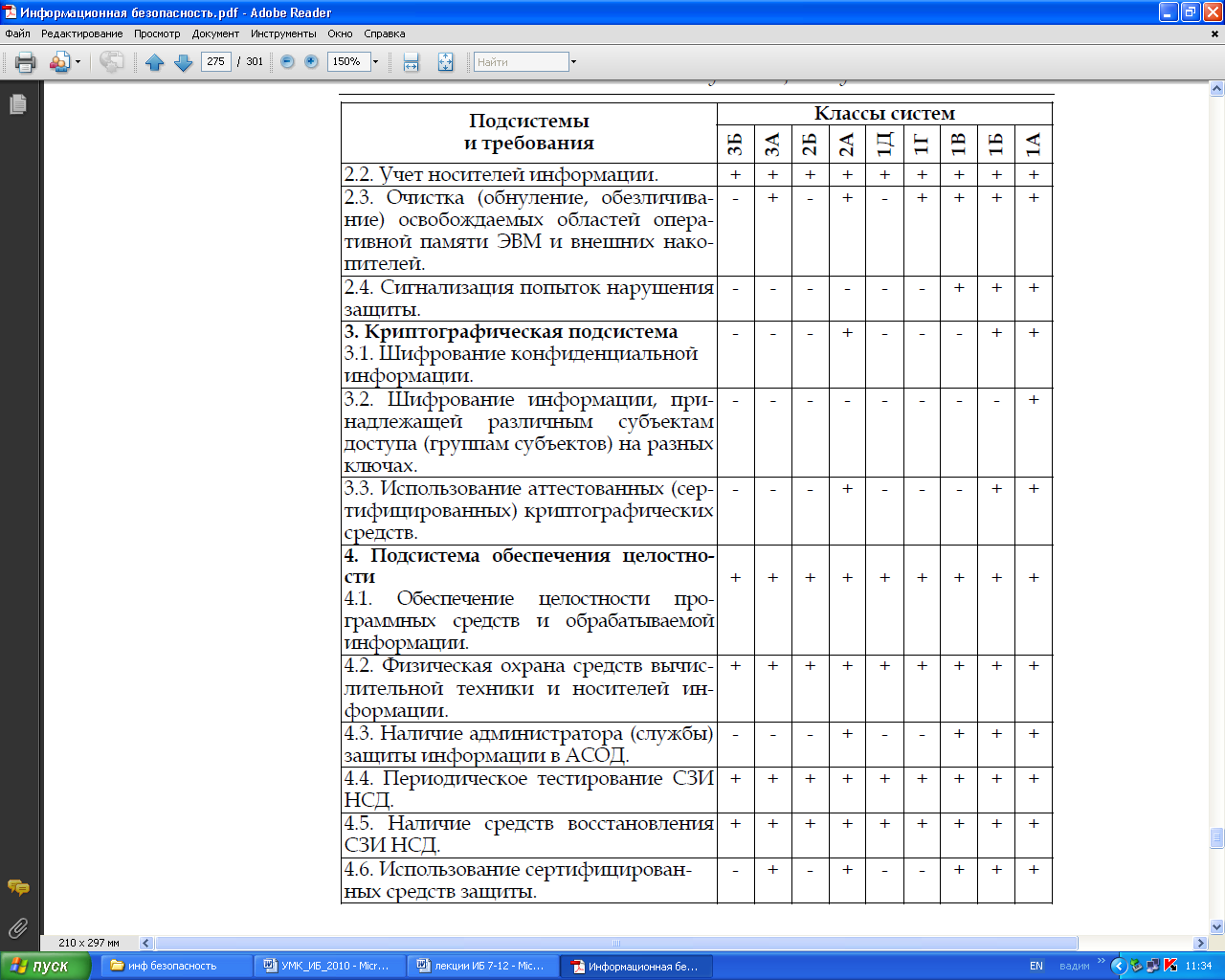The height and width of the screenshot is (980, 1225).
Task: Click the Найти search field
Action: tap(522, 62)
